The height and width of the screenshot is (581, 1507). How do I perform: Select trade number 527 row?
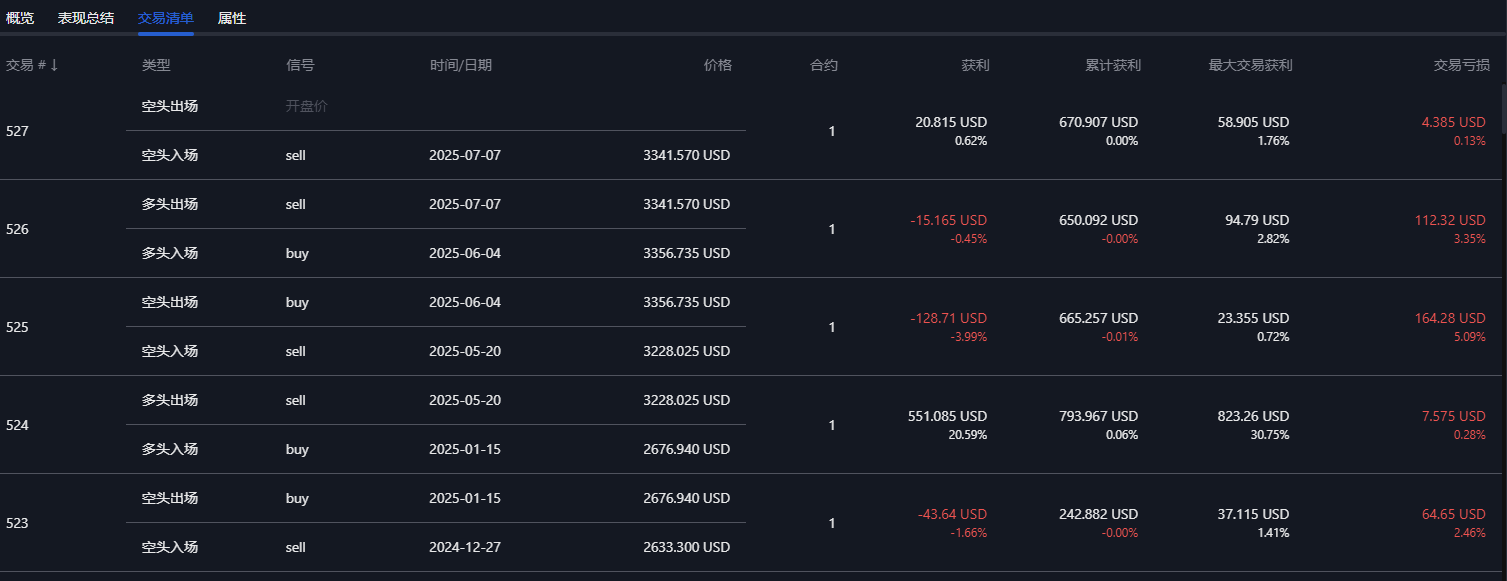[18, 131]
